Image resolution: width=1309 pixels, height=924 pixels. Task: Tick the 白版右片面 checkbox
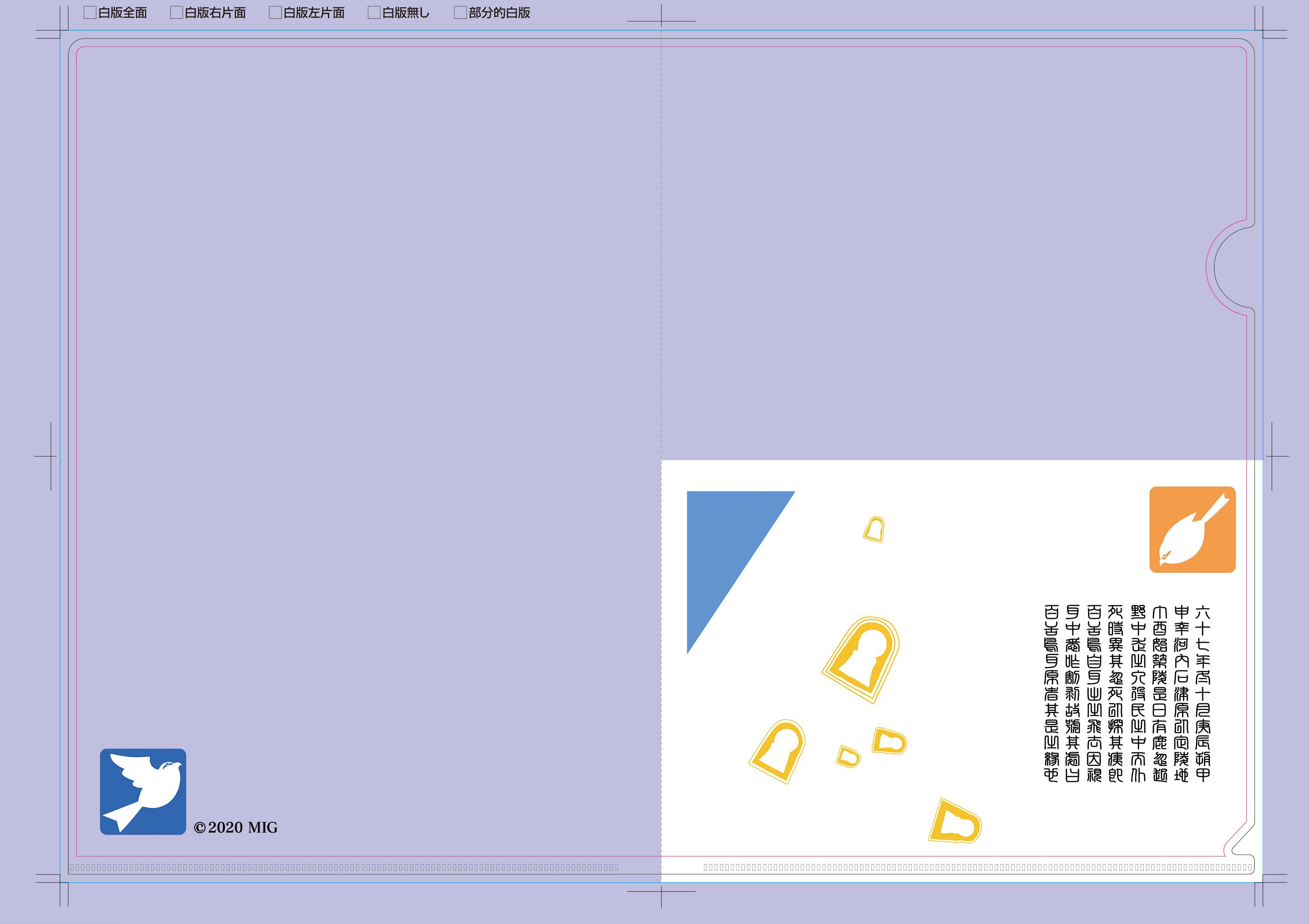[x=177, y=12]
